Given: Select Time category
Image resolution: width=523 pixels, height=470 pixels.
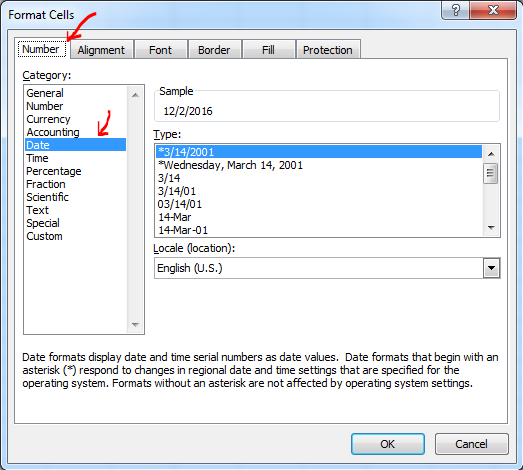Looking at the screenshot, I should click(x=76, y=158).
